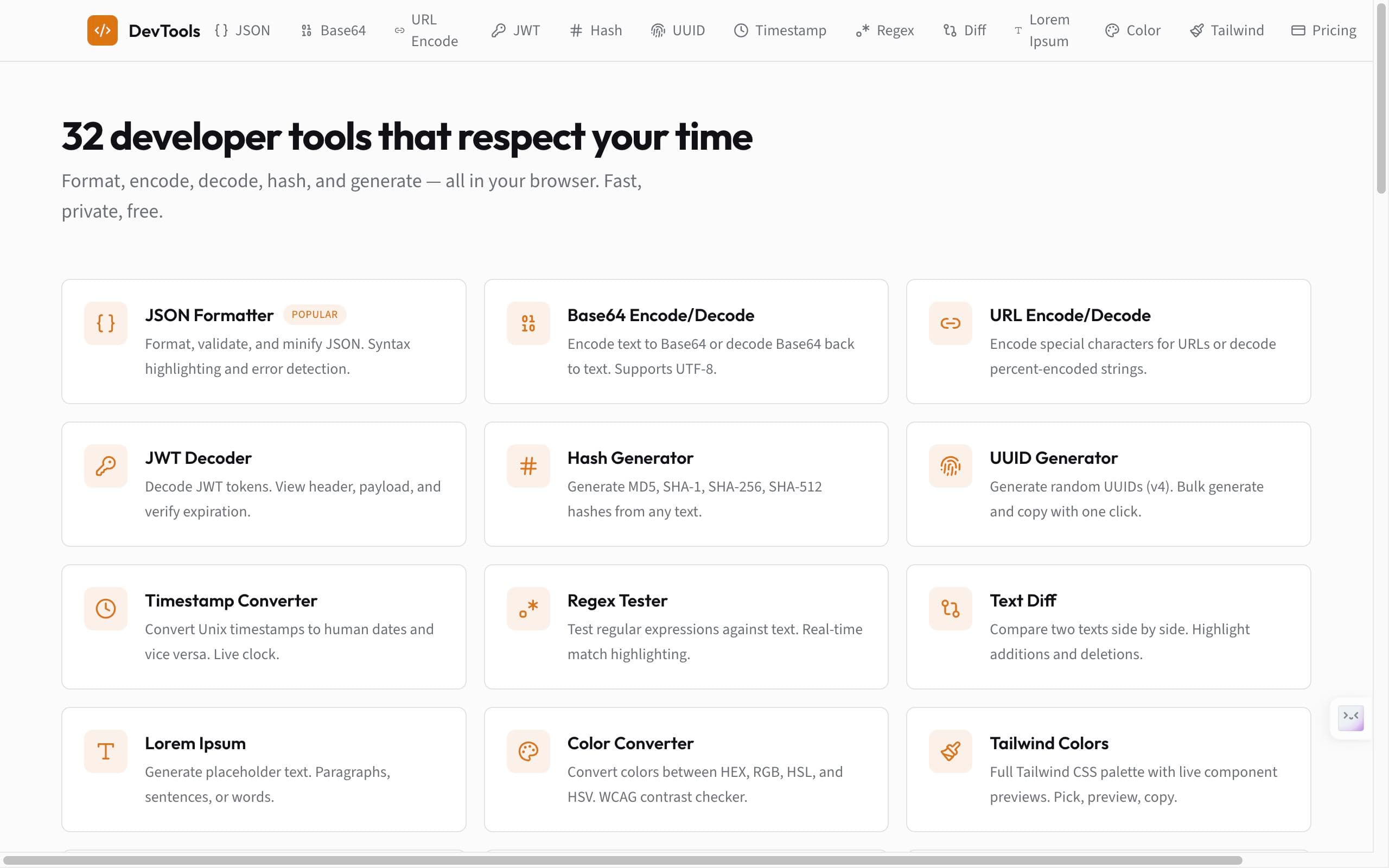The image size is (1389, 868).
Task: Select Regex in the top navigation
Action: pos(884,30)
